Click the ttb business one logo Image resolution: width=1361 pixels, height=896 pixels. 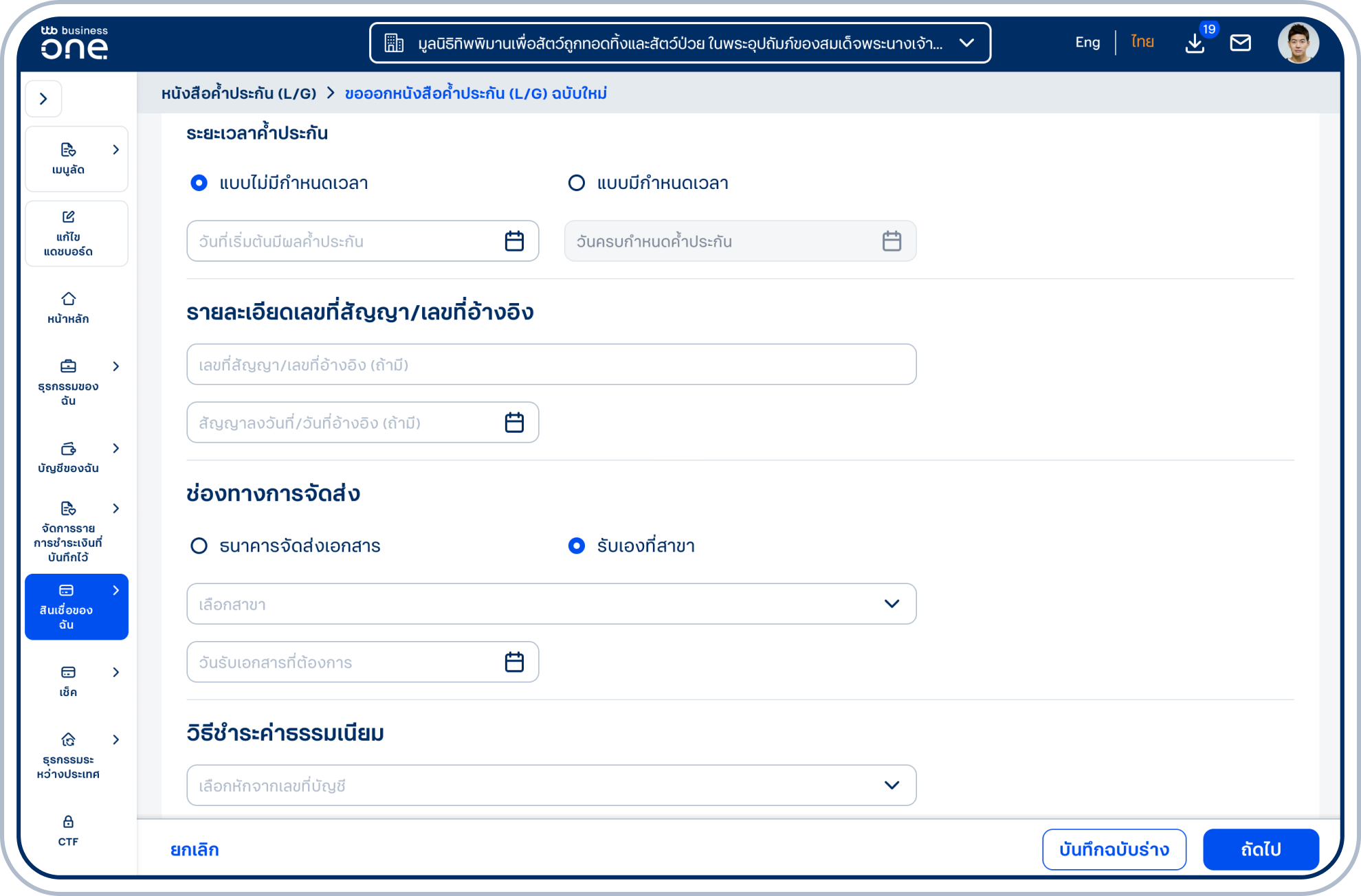(74, 43)
